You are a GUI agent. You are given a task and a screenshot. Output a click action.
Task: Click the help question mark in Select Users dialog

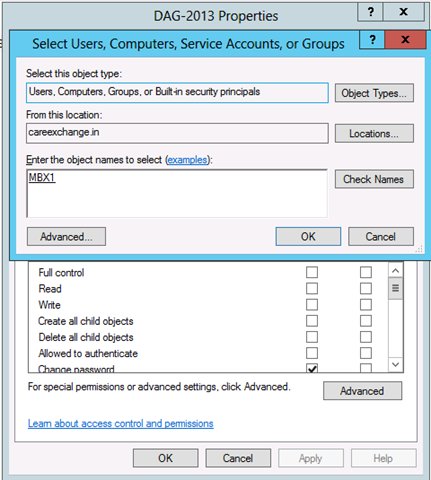(372, 40)
